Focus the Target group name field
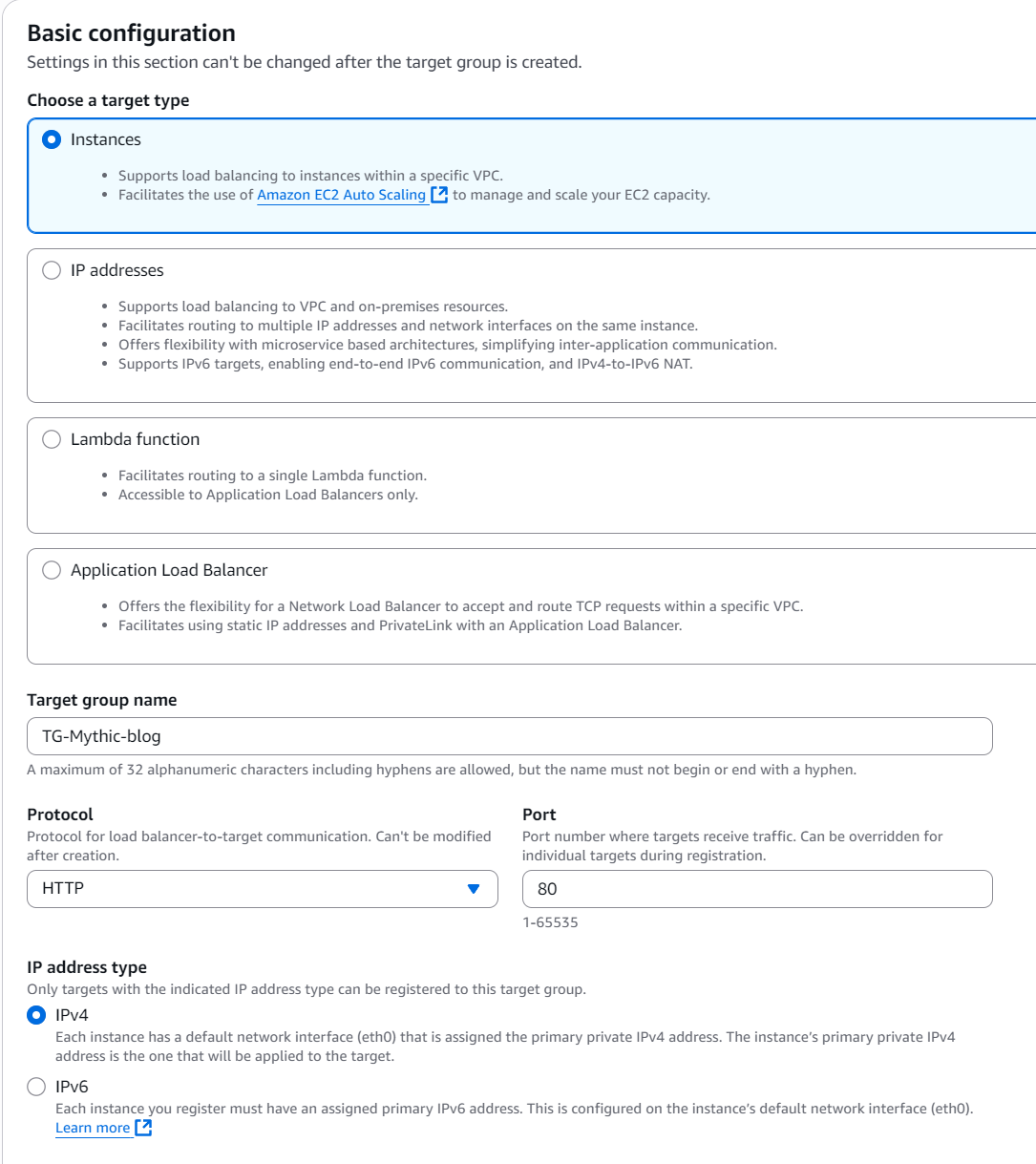The image size is (1036, 1164). [x=509, y=736]
